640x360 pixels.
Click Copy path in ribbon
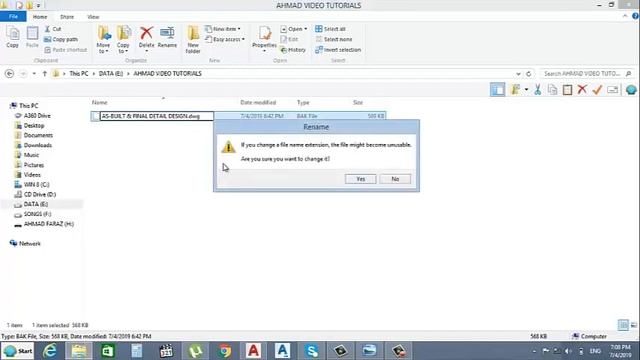point(61,39)
